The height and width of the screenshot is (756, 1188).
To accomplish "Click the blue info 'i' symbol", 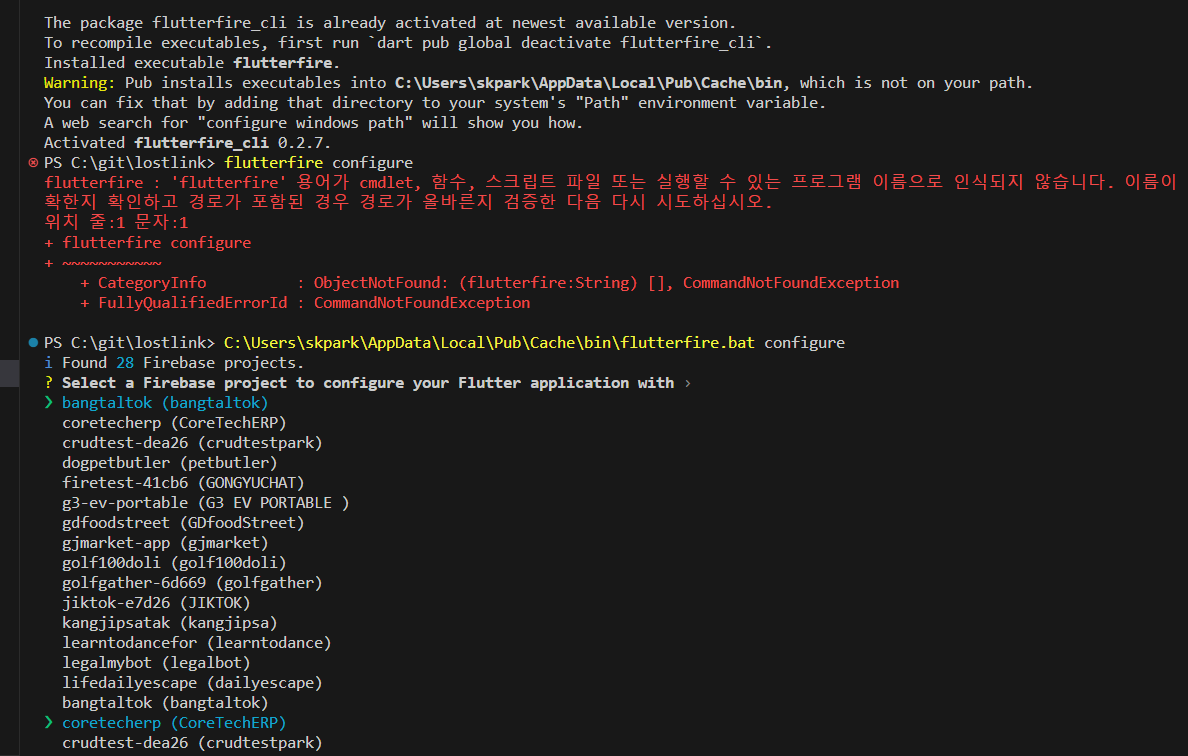I will (48, 363).
